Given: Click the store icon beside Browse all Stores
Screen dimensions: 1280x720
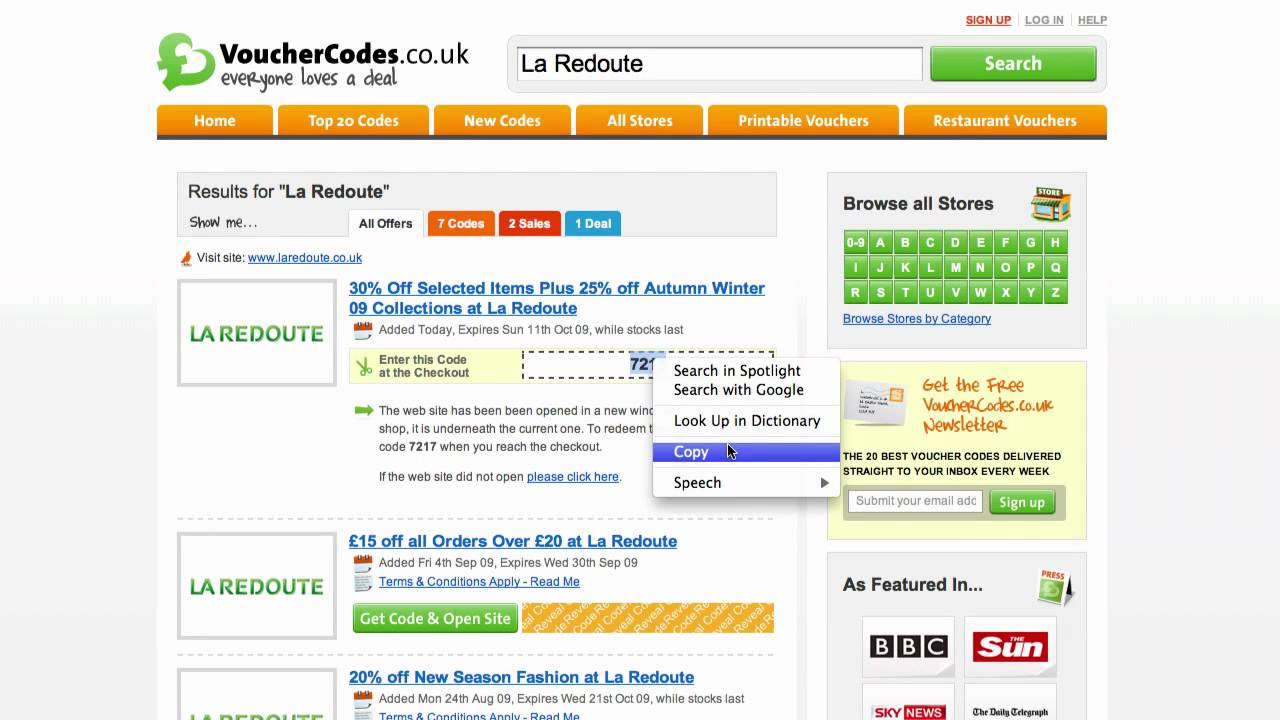Looking at the screenshot, I should (1051, 204).
